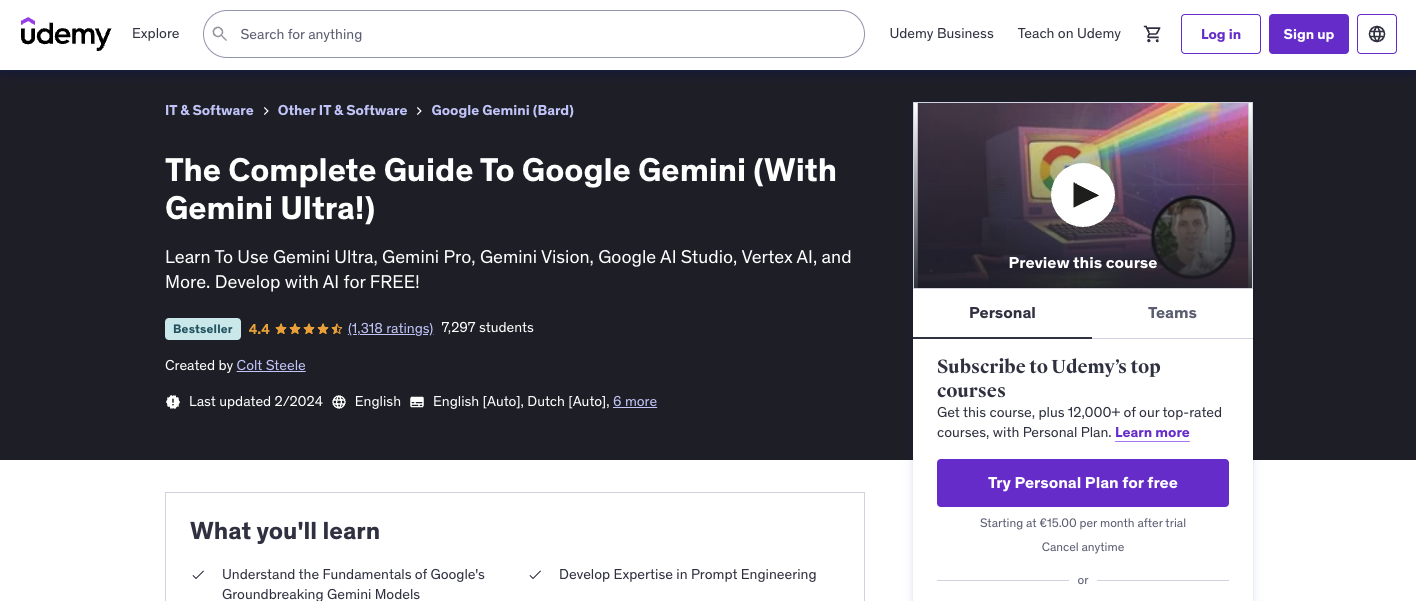1416x601 pixels.
Task: Click the closed captions icon near languages
Action: (415, 401)
